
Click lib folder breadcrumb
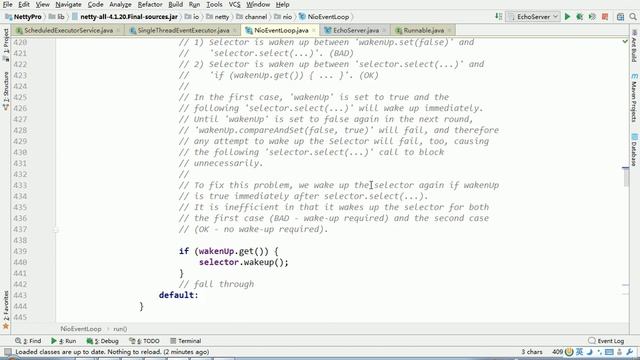click(x=57, y=17)
